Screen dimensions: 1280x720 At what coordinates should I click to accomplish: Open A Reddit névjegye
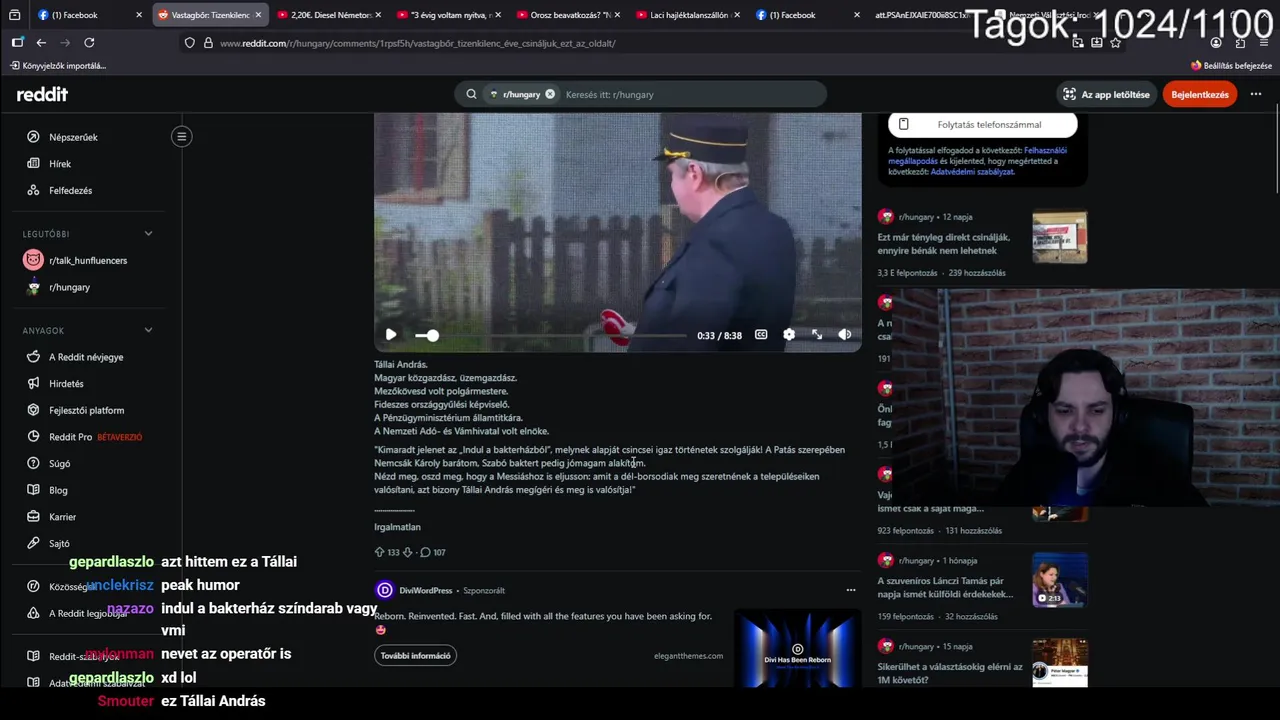click(x=86, y=357)
